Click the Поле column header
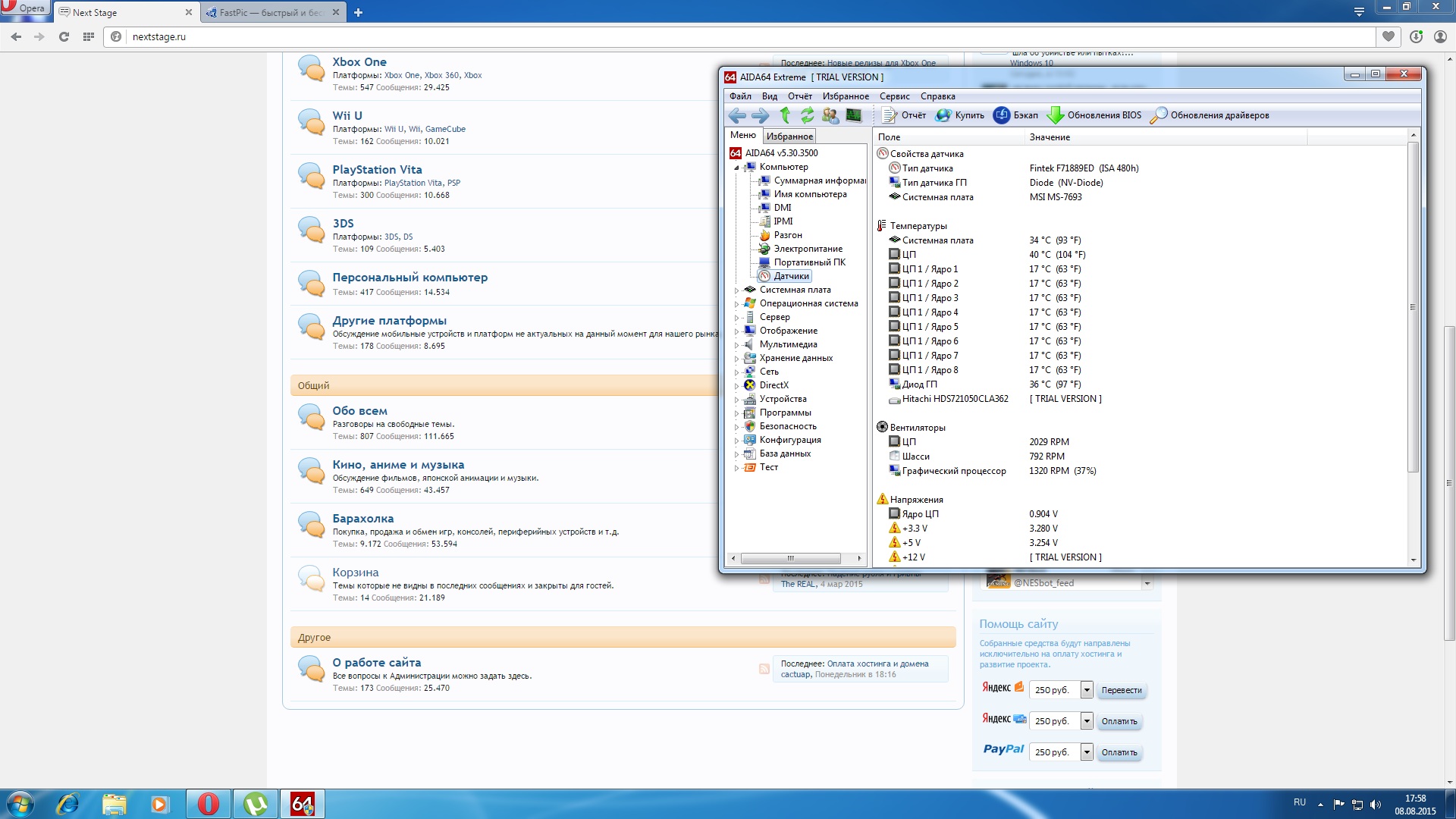This screenshot has height=819, width=1456. (949, 137)
